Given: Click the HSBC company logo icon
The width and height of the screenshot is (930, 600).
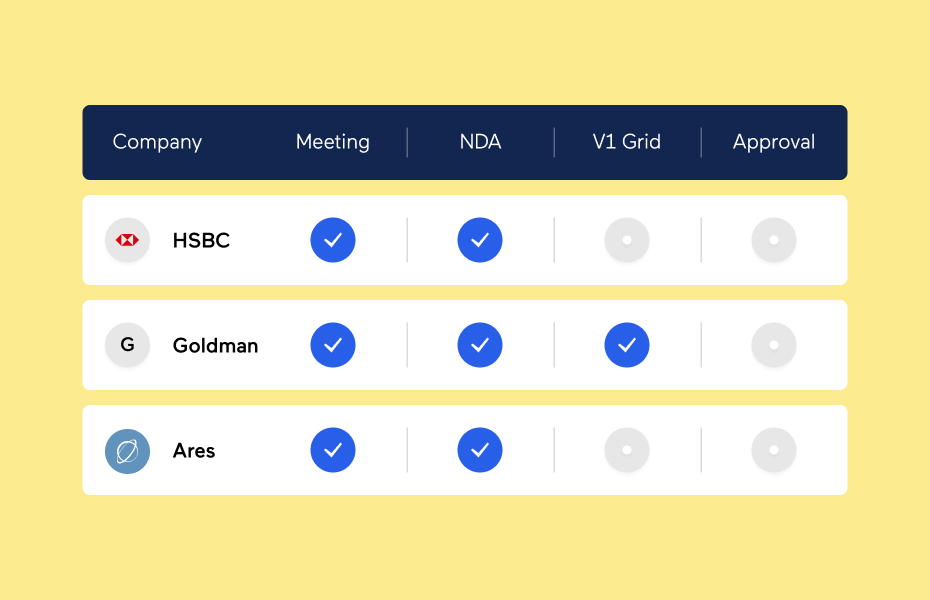Looking at the screenshot, I should click(x=127, y=240).
